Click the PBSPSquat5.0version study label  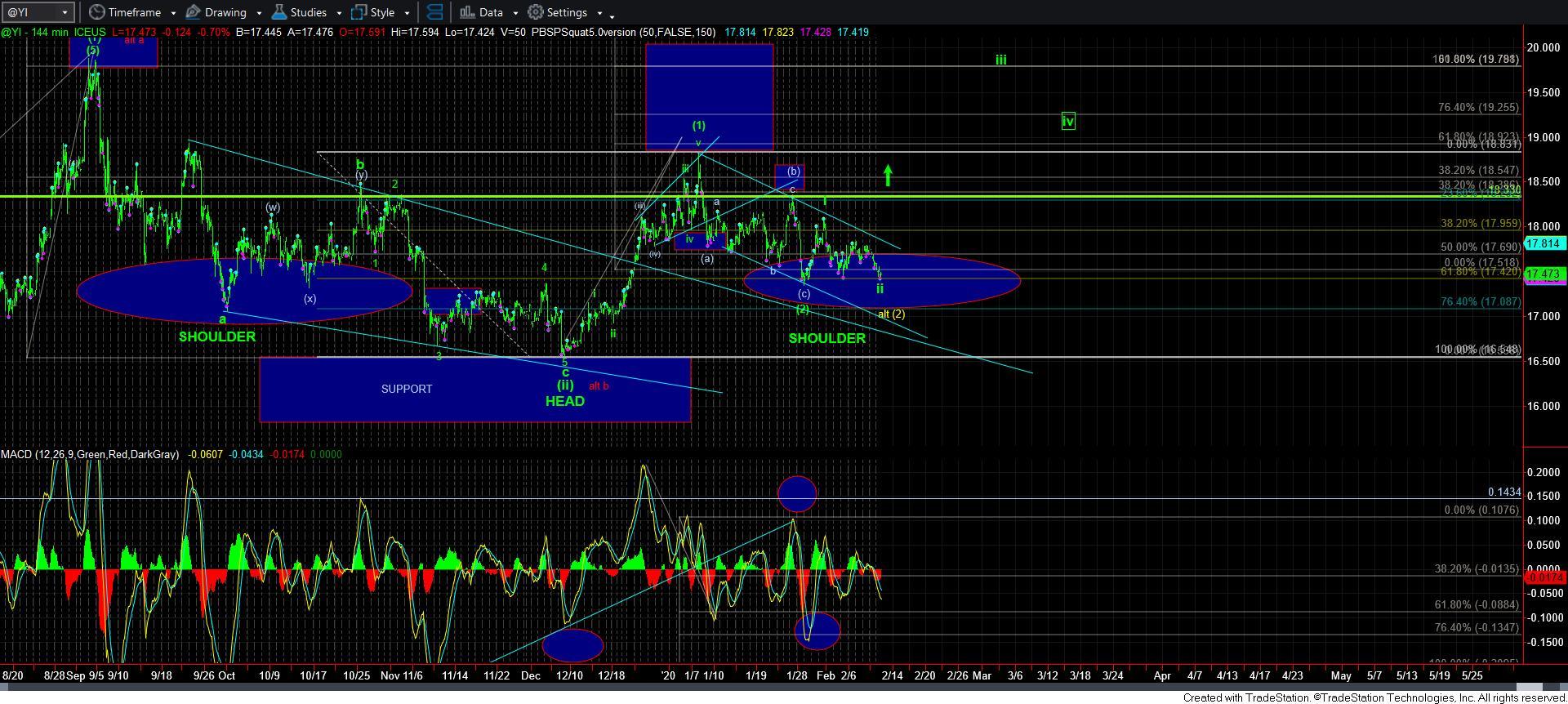(623, 32)
